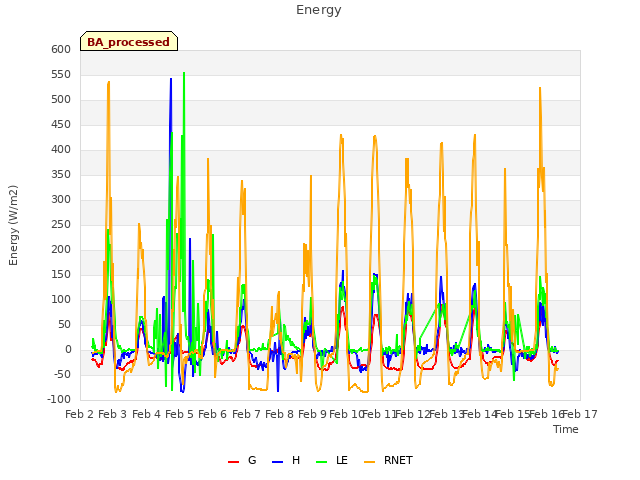This screenshot has height=480, width=640.
Task: Click the green LE legend swatch
Action: pyautogui.click(x=322, y=461)
